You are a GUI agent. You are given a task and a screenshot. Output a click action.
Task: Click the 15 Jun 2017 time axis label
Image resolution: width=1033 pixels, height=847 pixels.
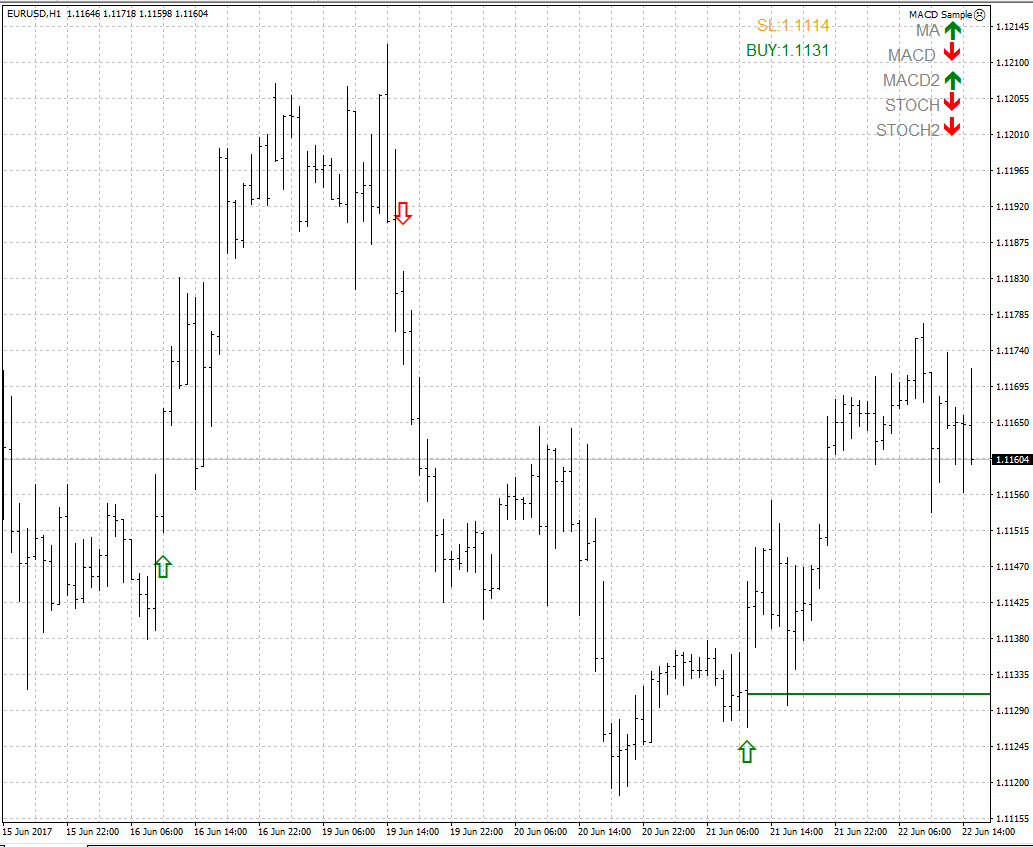coord(26,831)
